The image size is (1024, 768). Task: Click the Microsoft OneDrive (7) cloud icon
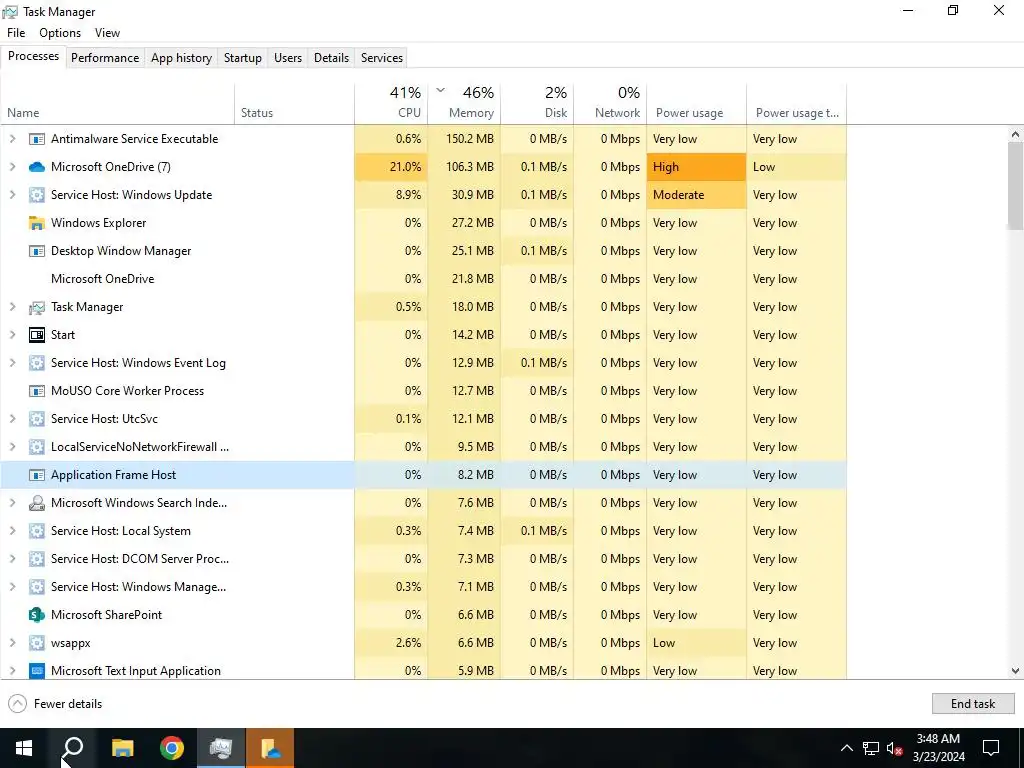coord(37,167)
